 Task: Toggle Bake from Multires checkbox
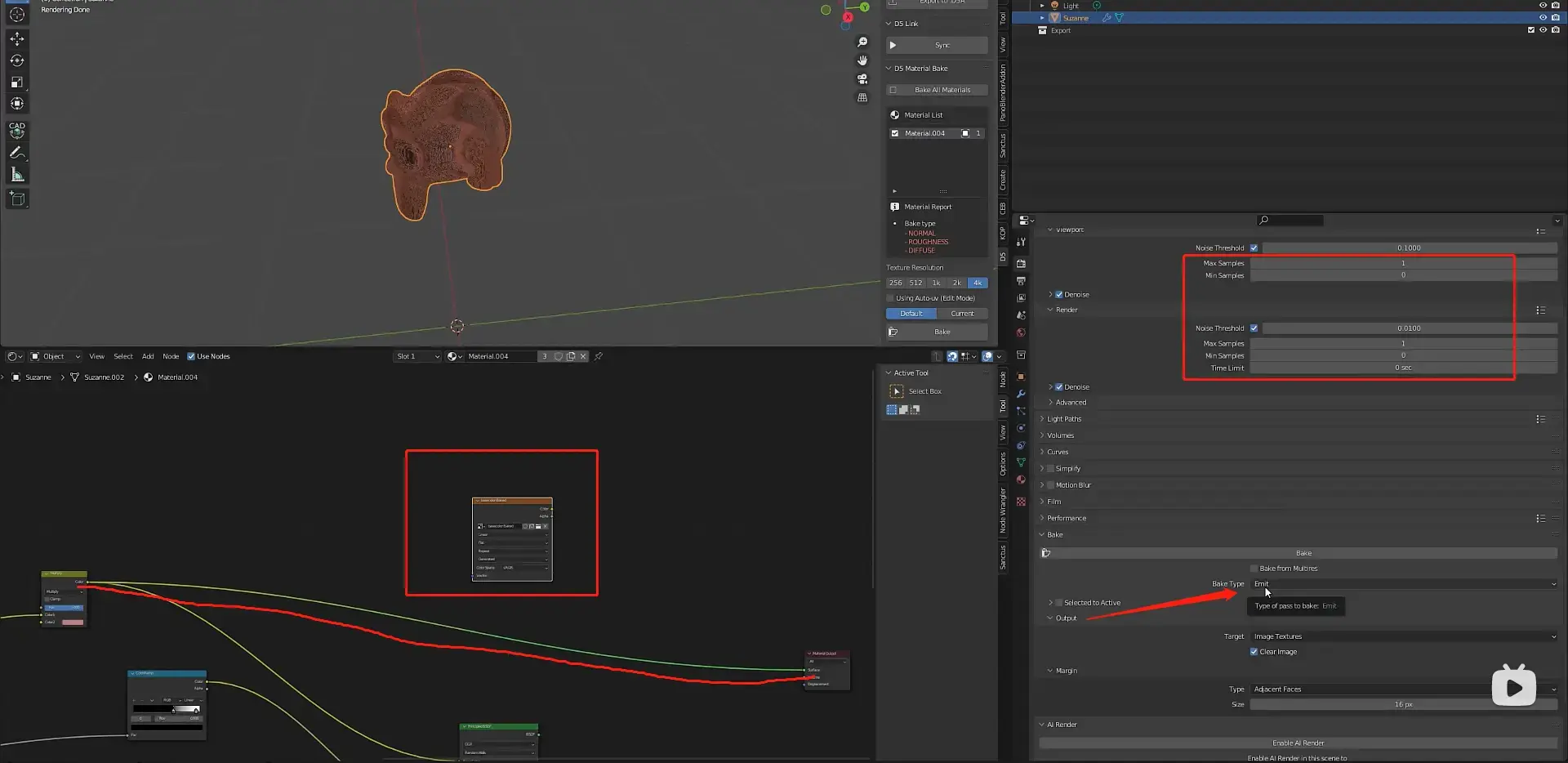tap(1254, 569)
